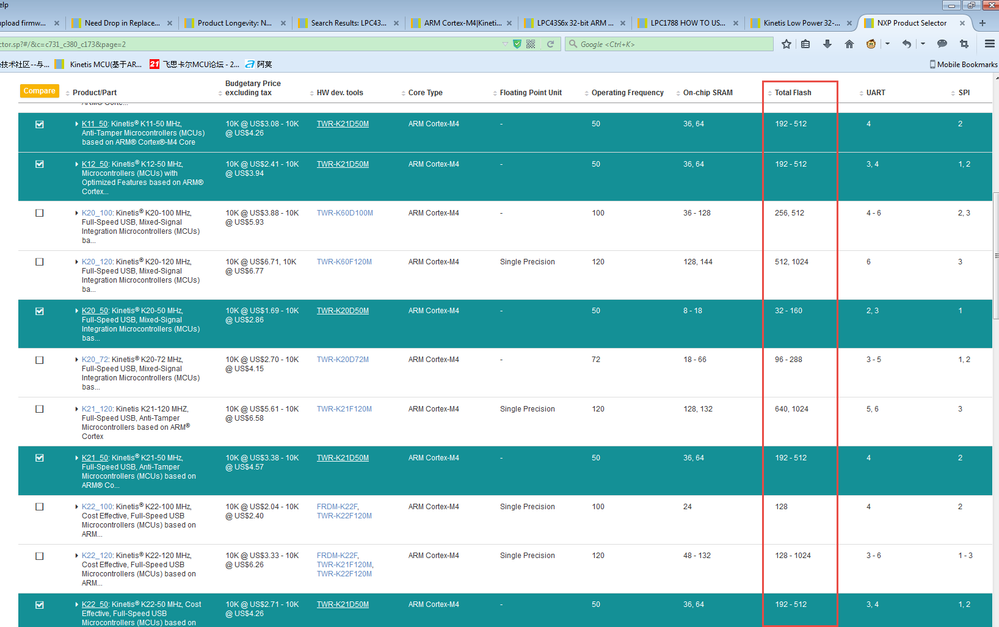
Task: Uncheck the K22_50 row checkbox
Action: pos(40,605)
